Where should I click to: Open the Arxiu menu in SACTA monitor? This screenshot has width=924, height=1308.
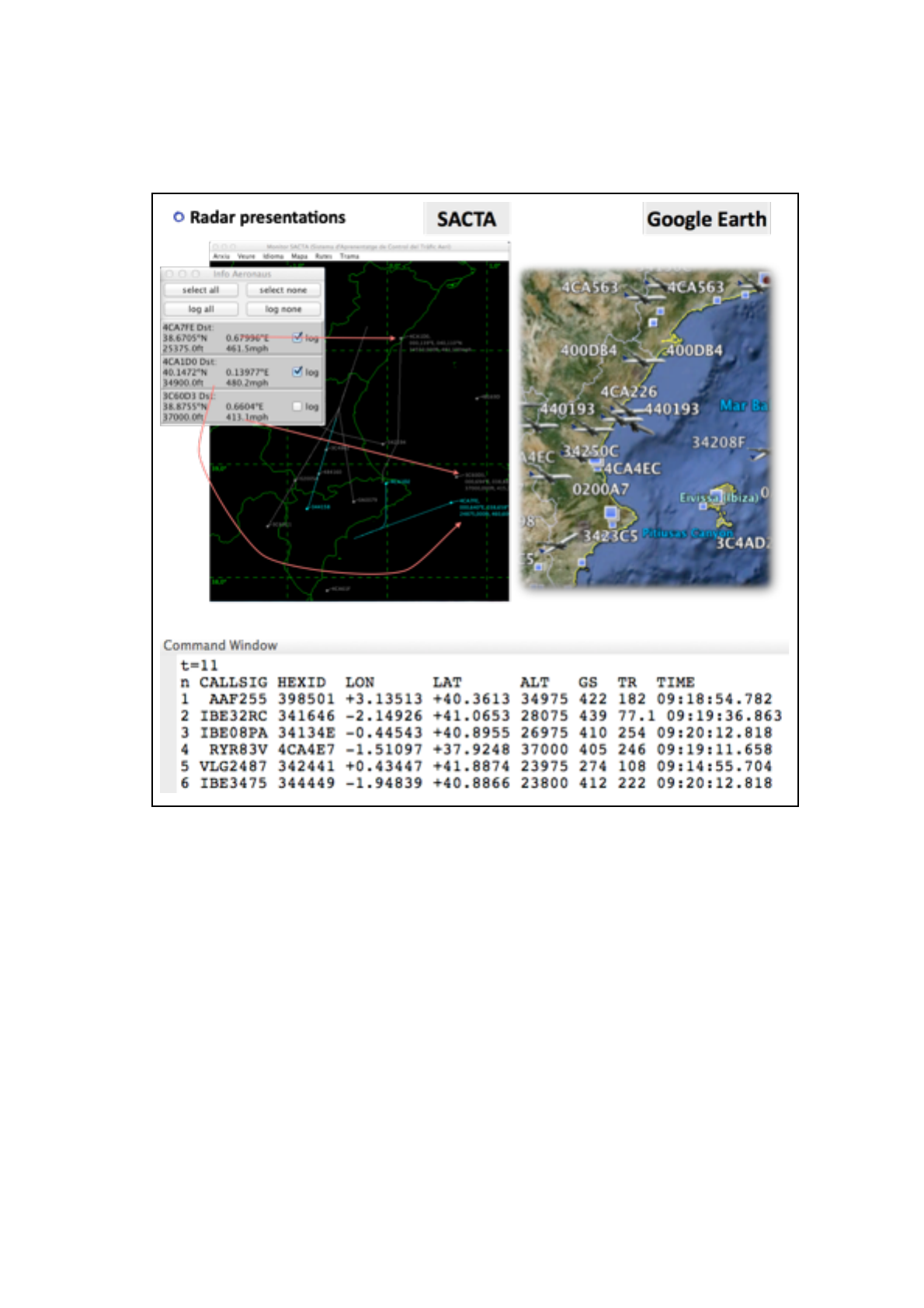221,256
